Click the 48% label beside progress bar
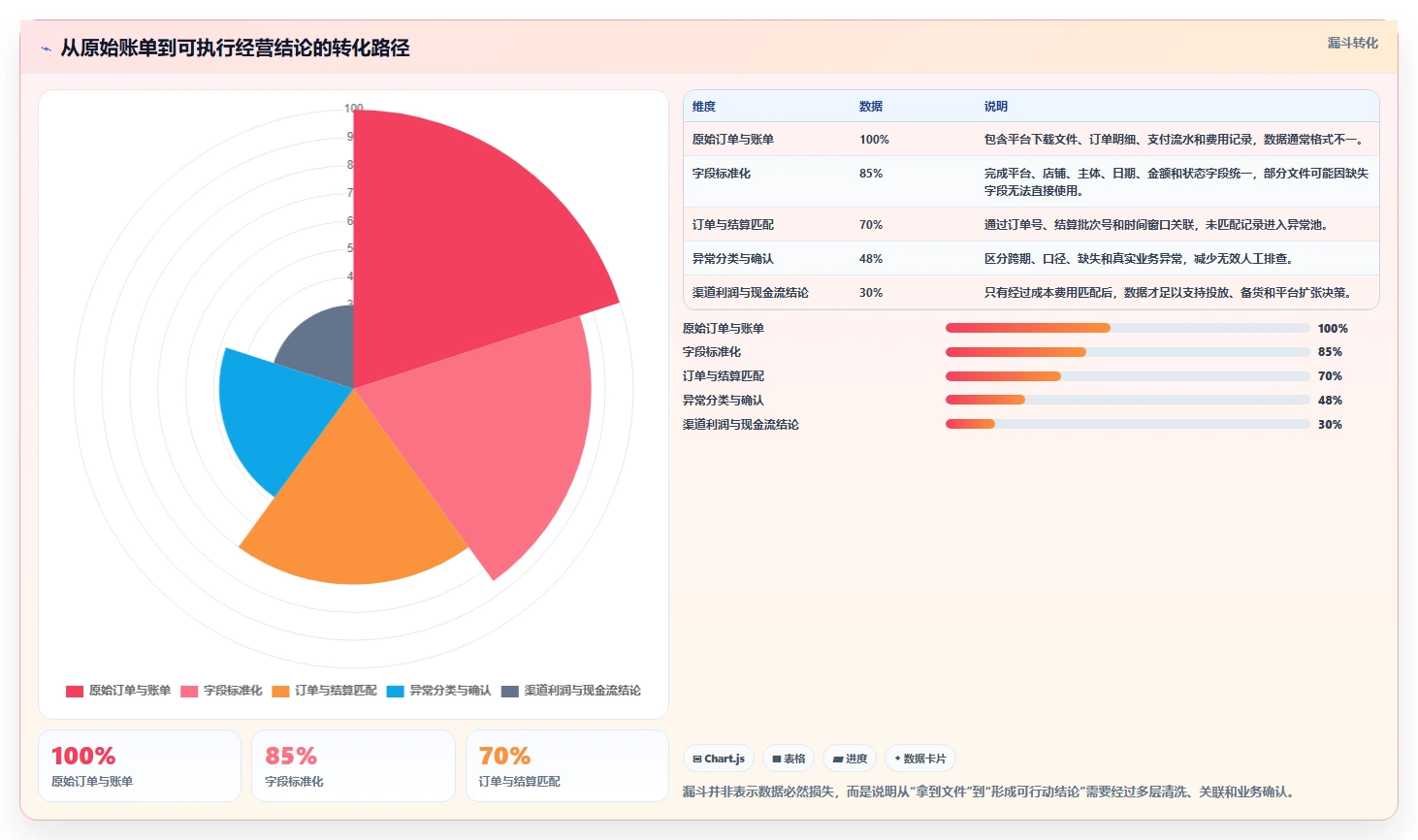Image resolution: width=1418 pixels, height=840 pixels. pyautogui.click(x=1330, y=401)
